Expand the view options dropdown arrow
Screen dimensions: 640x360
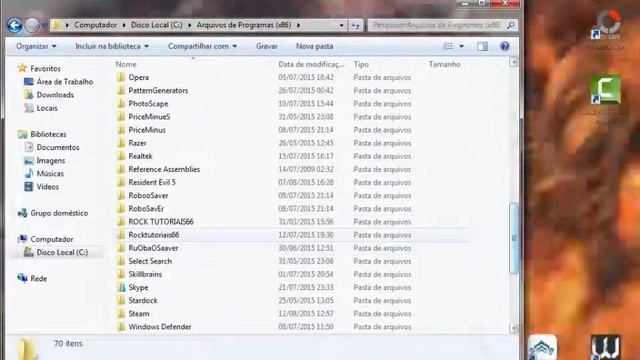coord(462,46)
